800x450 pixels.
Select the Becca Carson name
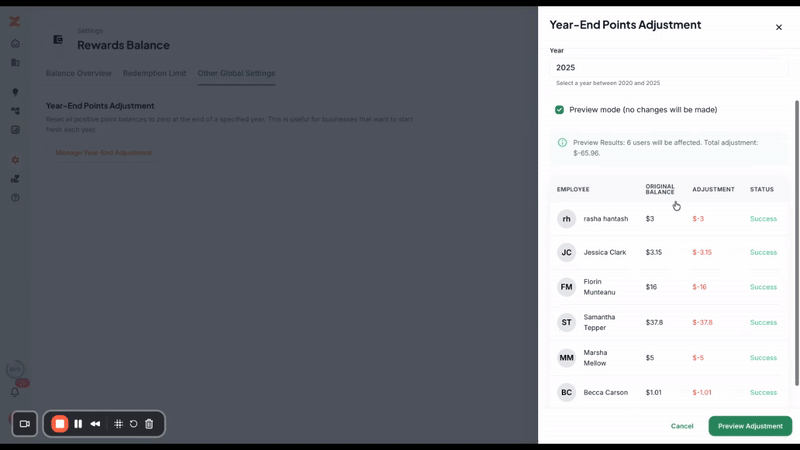[x=606, y=392]
